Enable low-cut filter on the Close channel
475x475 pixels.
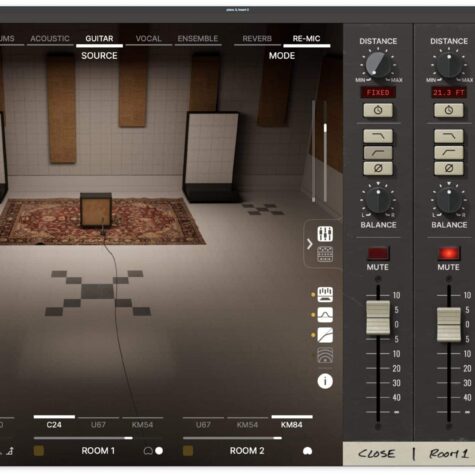378,152
